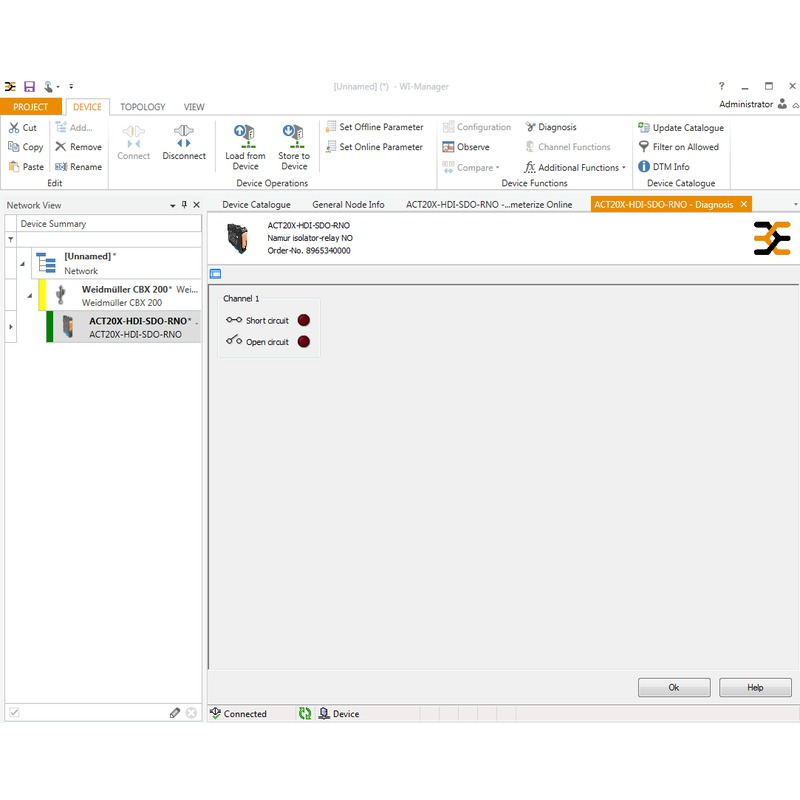Click Load from Device icon

(x=245, y=136)
